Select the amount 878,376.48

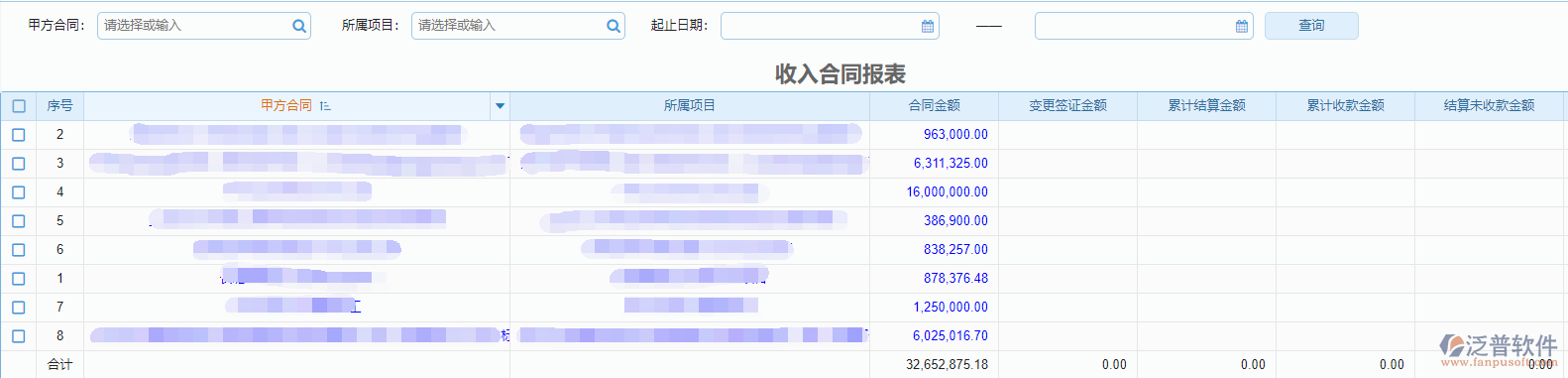click(x=955, y=279)
